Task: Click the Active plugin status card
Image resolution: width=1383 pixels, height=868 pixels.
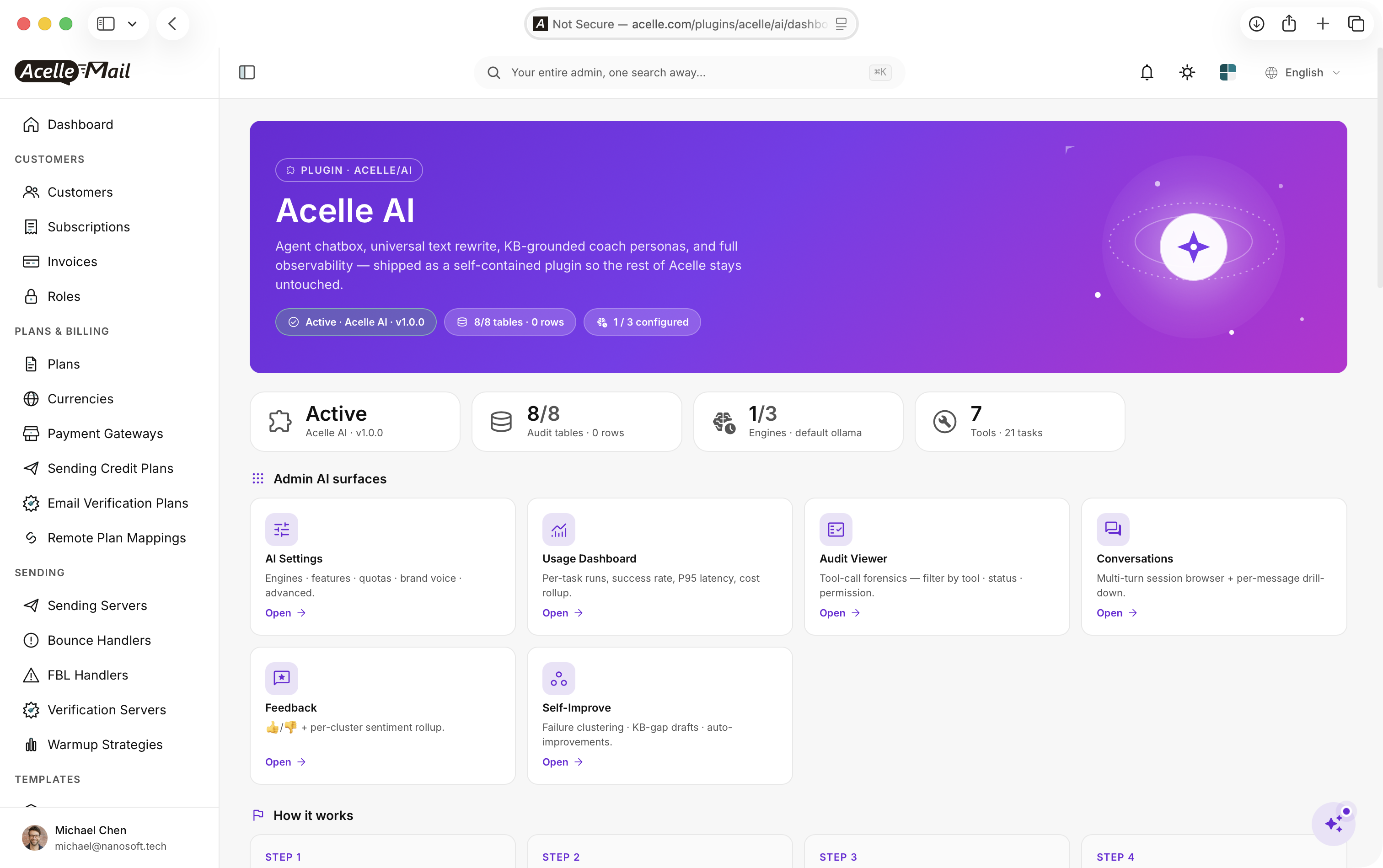Action: pos(355,421)
